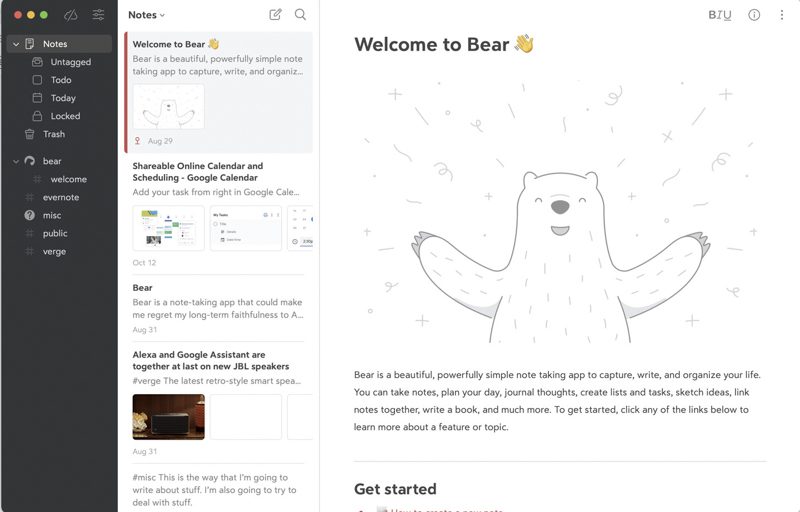Select the public tag
Image resolution: width=800 pixels, height=512 pixels.
(55, 233)
